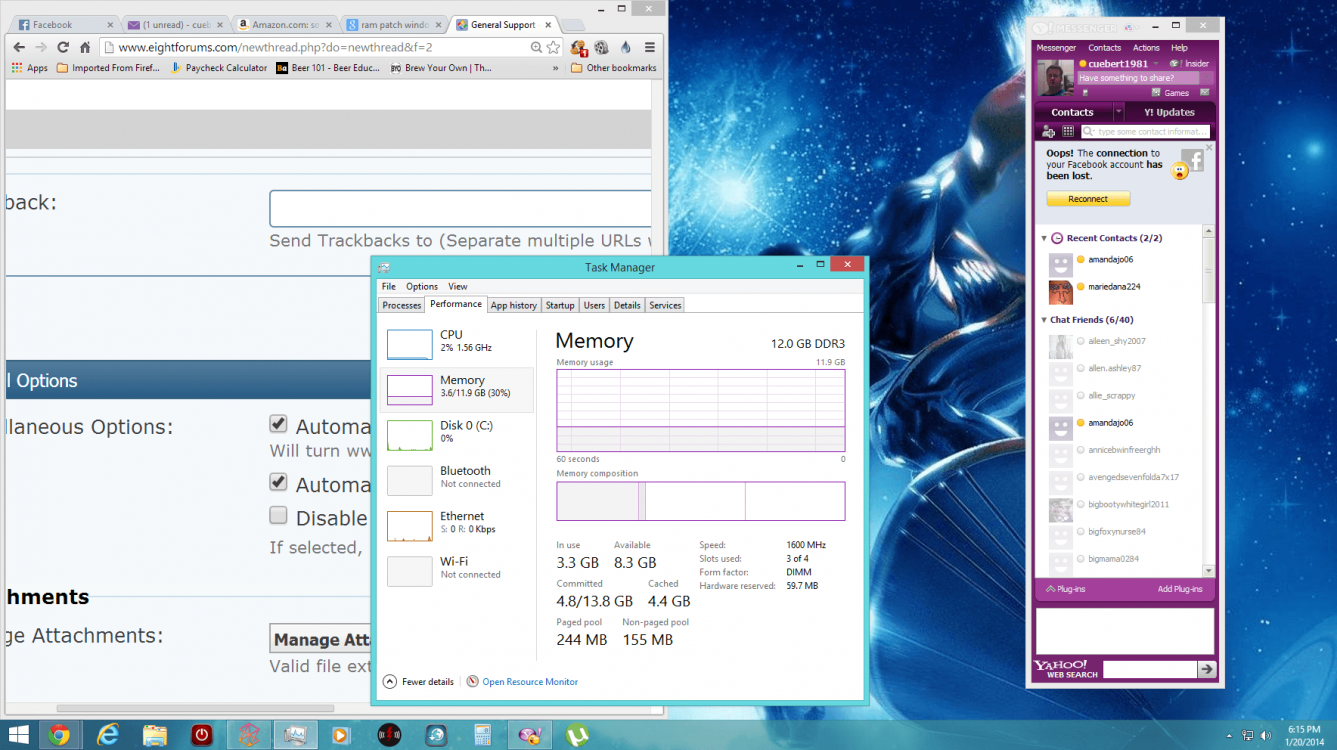Open the dropdown beside 'Have something to share?'
The width and height of the screenshot is (1337, 750).
point(1208,78)
